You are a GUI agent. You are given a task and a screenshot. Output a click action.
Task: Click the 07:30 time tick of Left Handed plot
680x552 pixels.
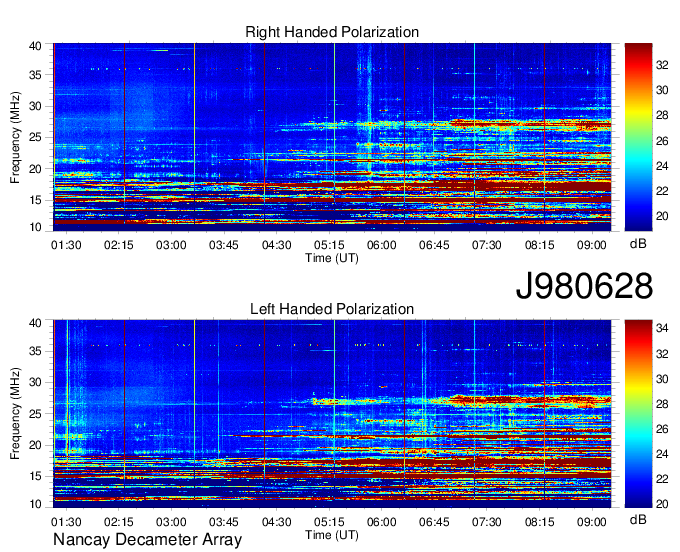pos(487,522)
